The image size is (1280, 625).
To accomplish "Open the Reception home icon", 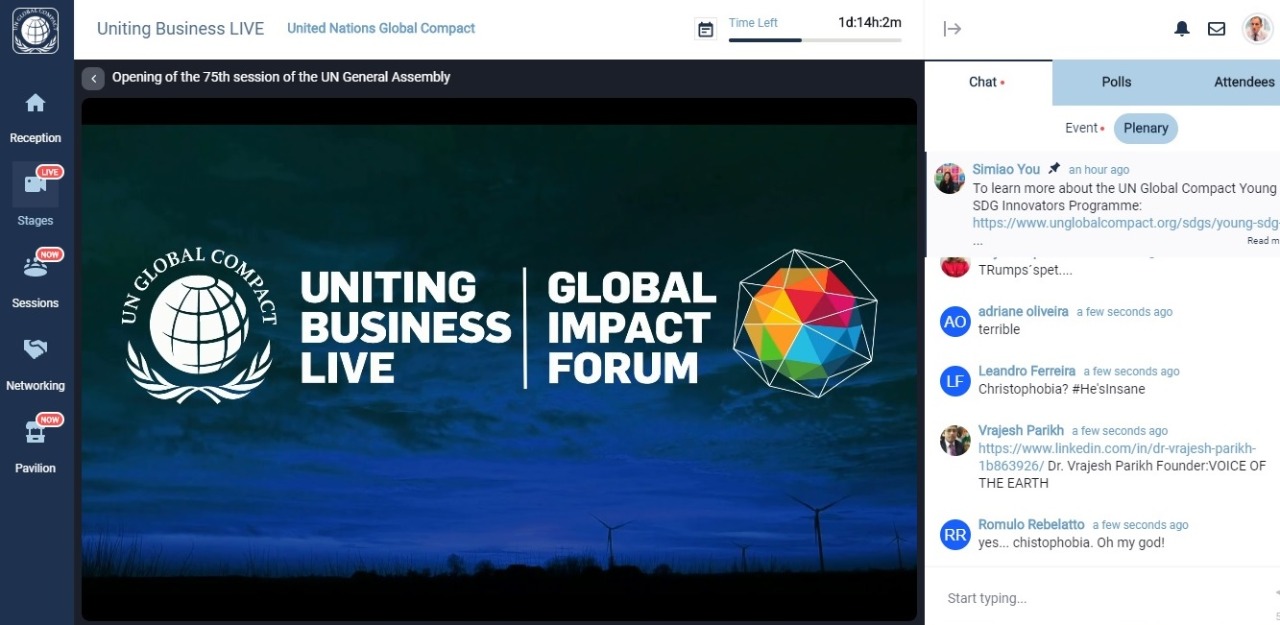I will (36, 103).
